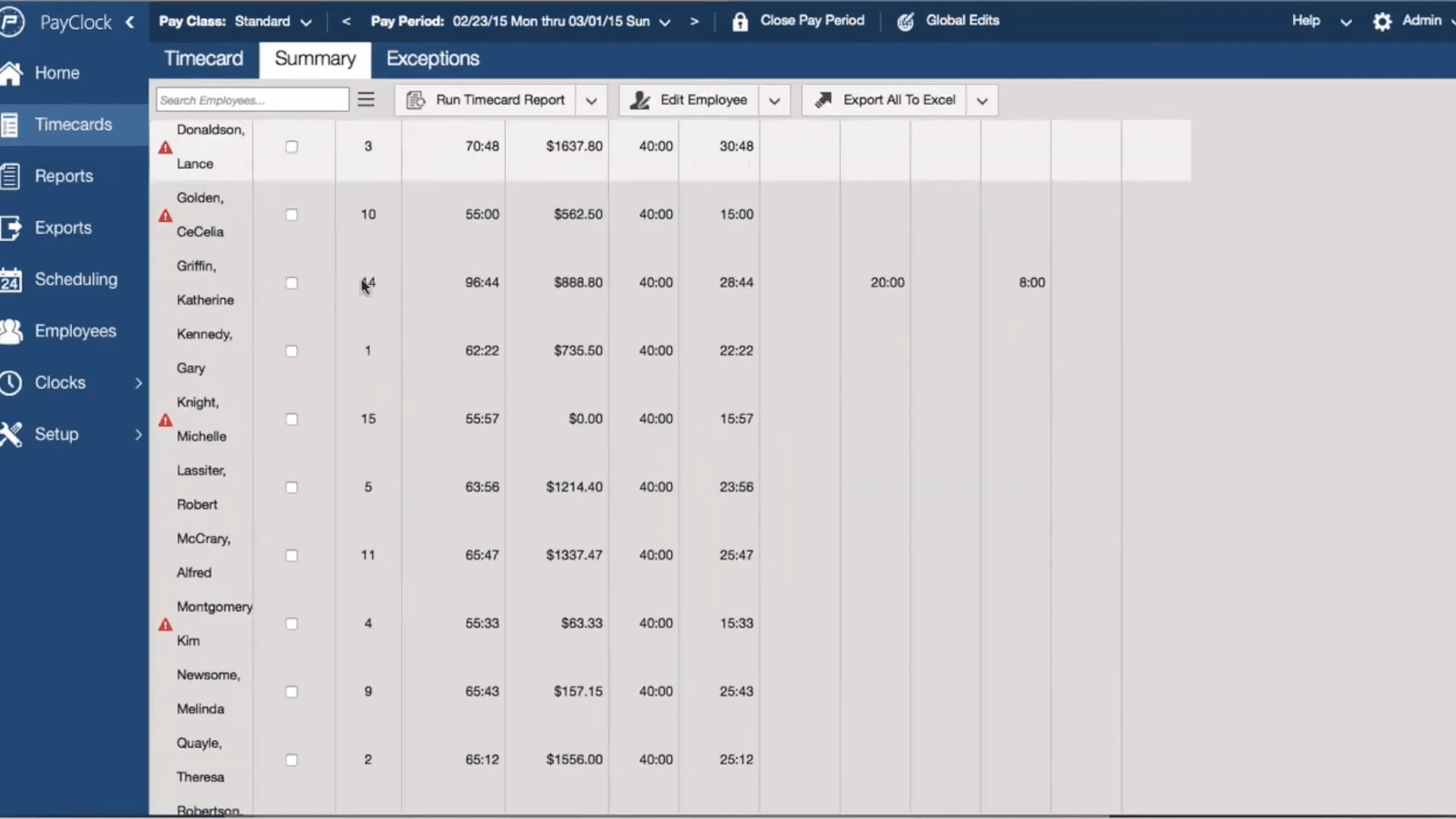Click Close Pay Period
This screenshot has width=1456, height=819.
tap(812, 21)
